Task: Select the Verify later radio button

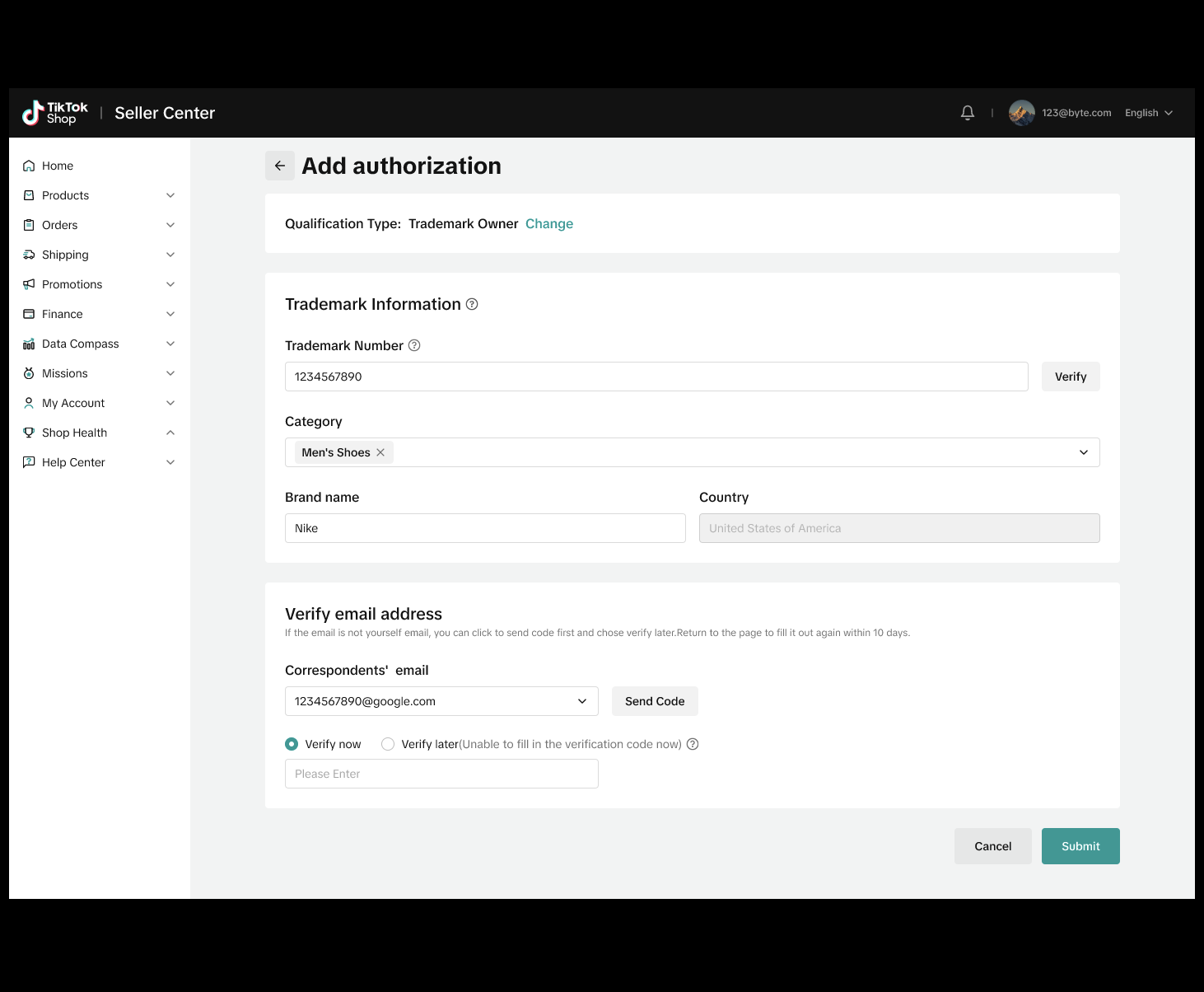Action: (388, 744)
